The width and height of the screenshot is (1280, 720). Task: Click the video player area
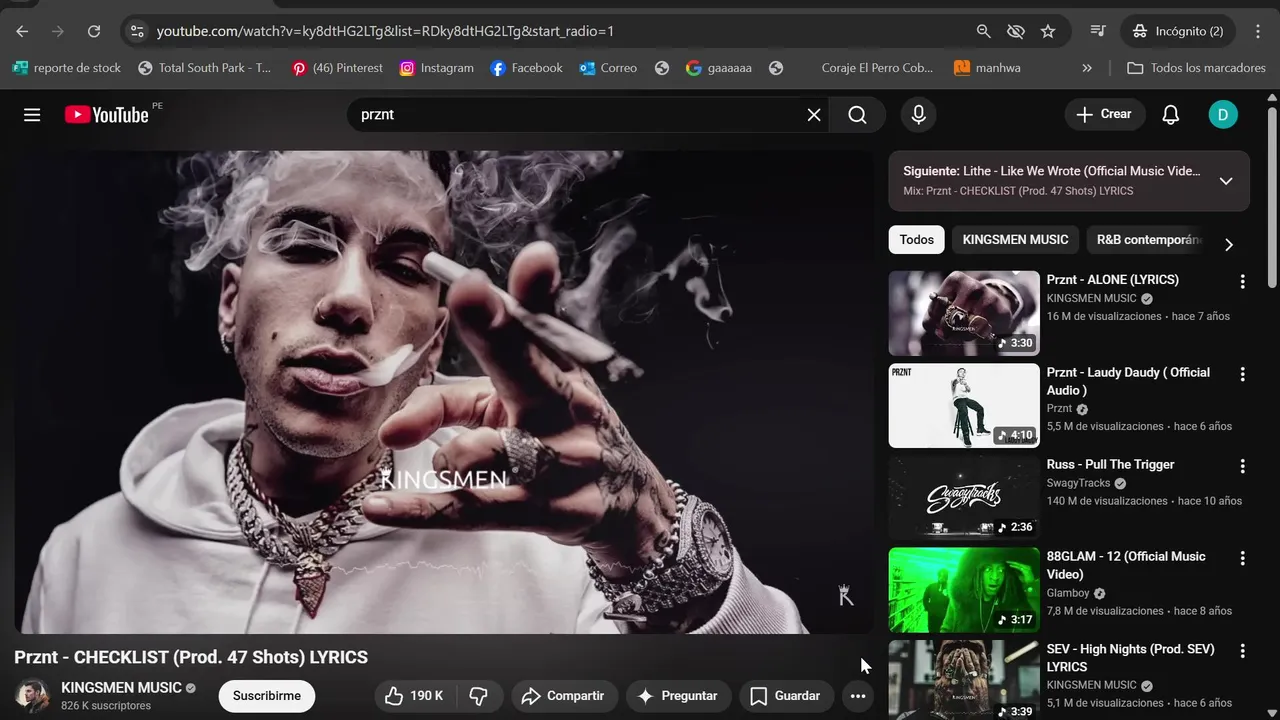[x=444, y=392]
